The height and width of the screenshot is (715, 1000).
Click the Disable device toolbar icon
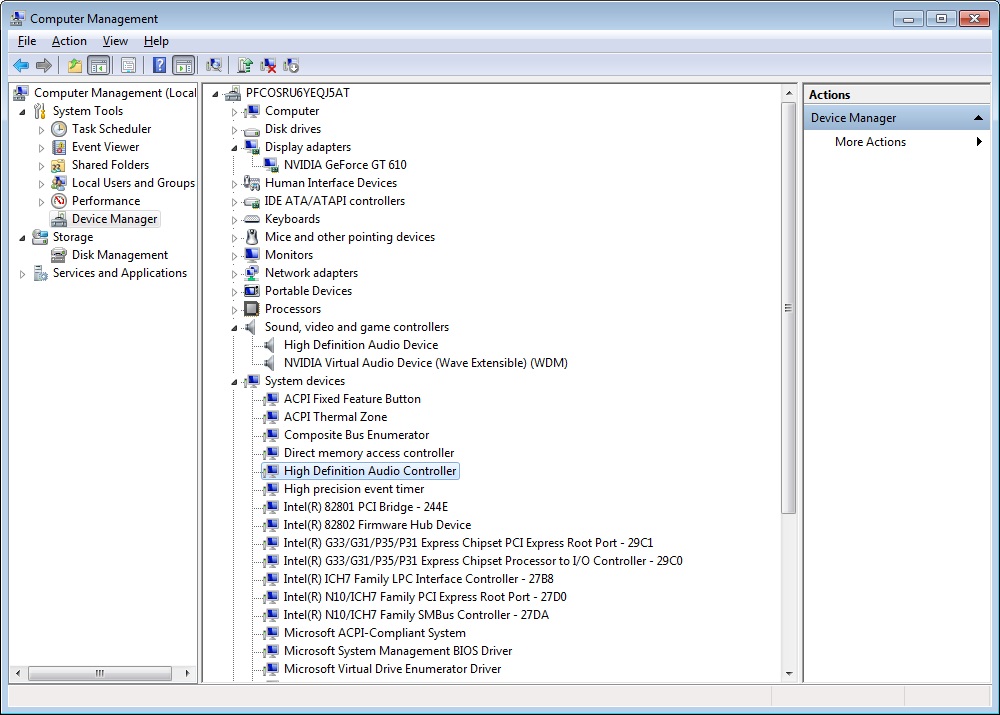pyautogui.click(x=291, y=65)
